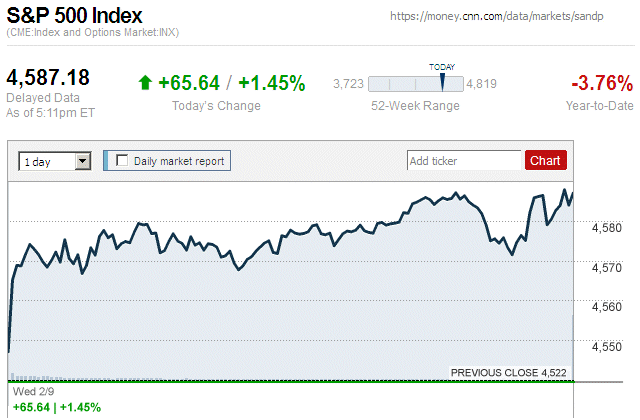Click the 4,580 axis label
This screenshot has height=420, width=640.
[607, 228]
